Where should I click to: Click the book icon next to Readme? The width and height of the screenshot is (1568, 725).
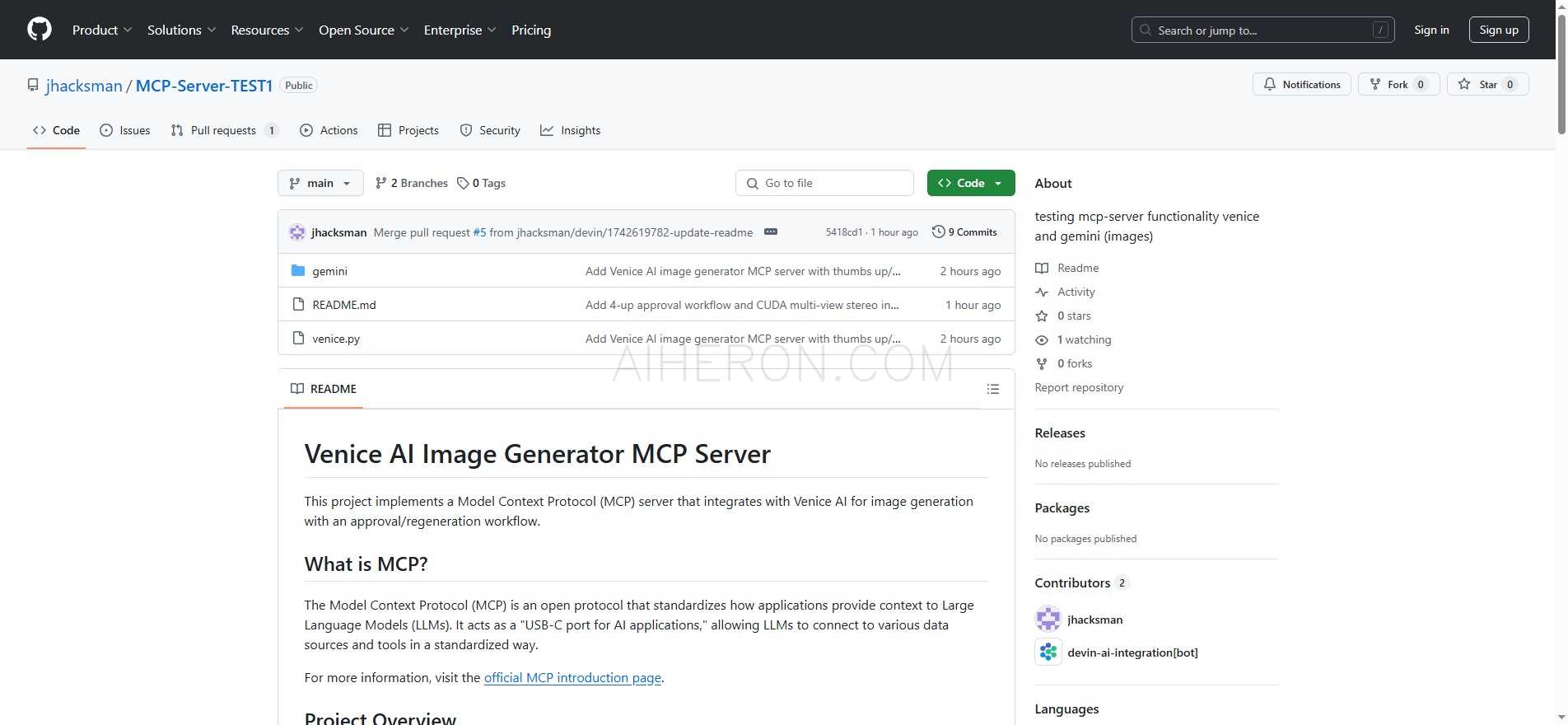point(1042,268)
